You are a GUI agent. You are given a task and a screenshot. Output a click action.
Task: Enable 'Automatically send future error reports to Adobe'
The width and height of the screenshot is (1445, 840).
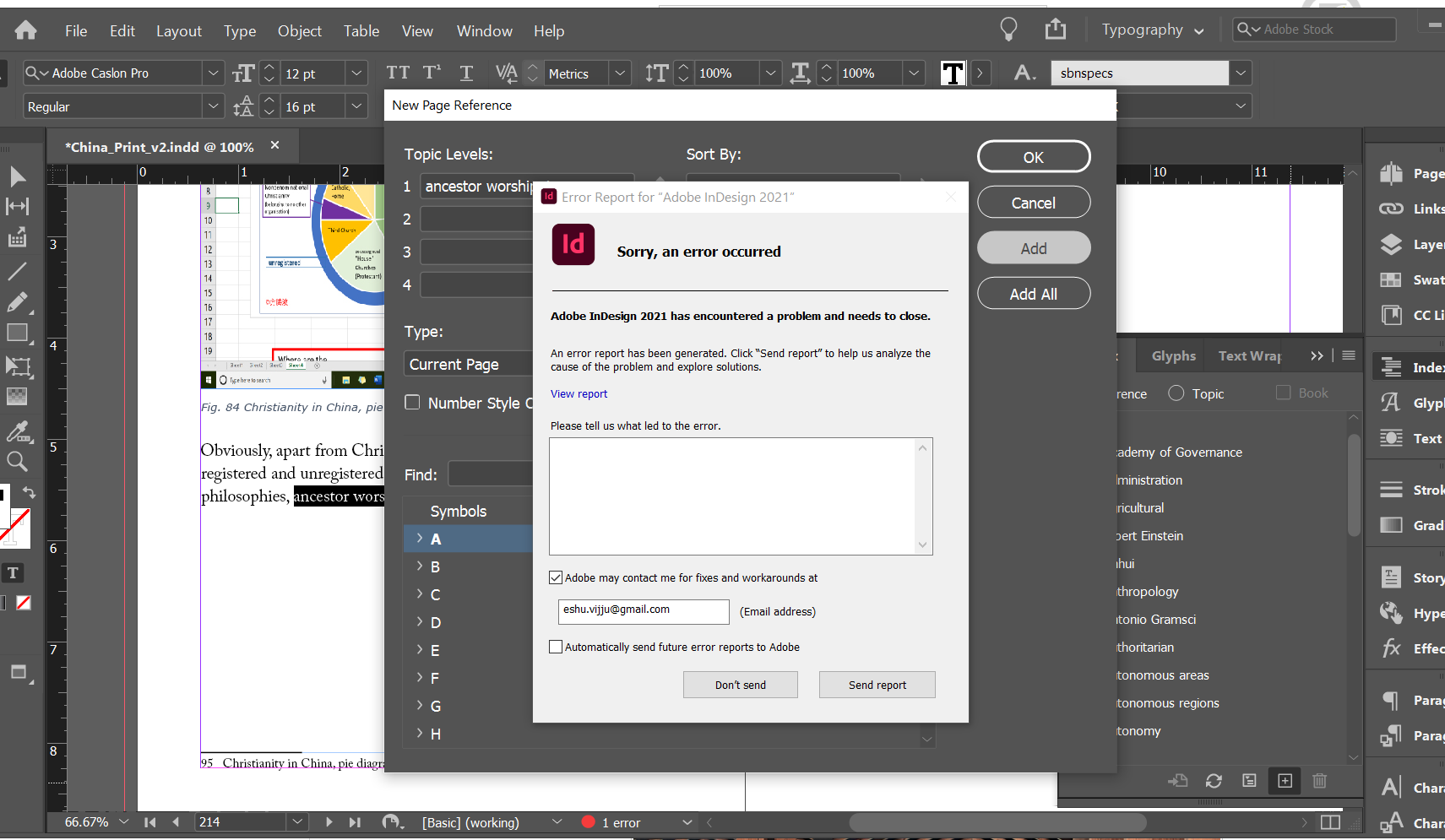tap(556, 646)
